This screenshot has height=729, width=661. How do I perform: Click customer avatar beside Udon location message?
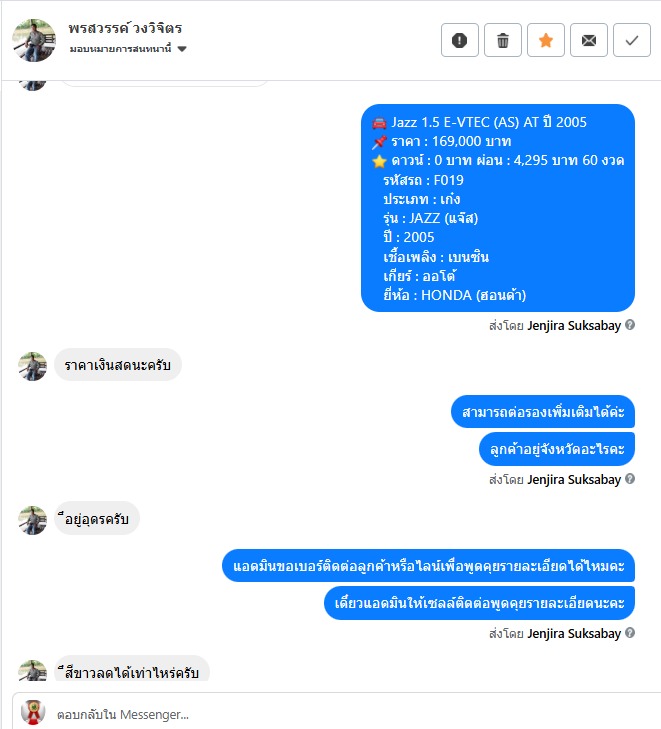[x=33, y=520]
